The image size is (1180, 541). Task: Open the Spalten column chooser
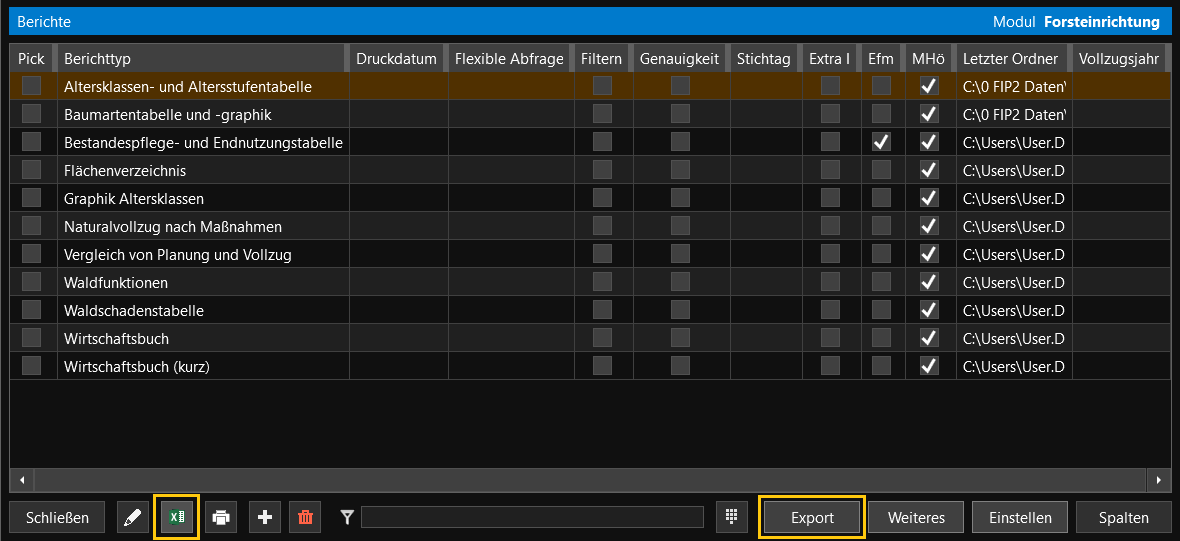pos(1123,517)
